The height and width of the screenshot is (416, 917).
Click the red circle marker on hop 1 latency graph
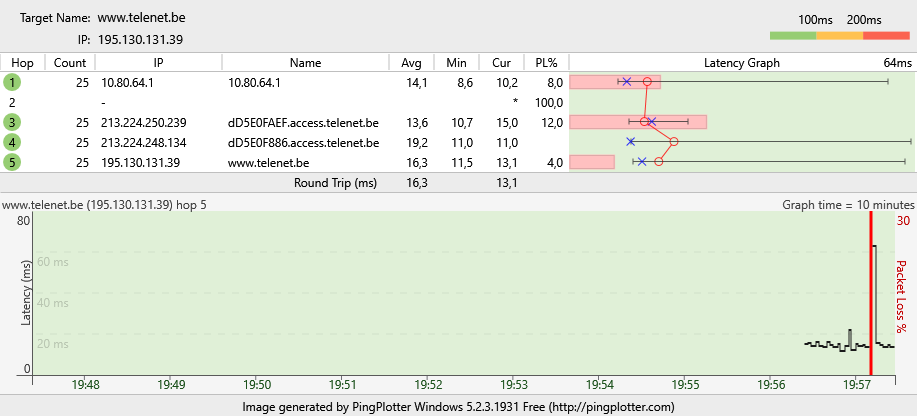(647, 82)
